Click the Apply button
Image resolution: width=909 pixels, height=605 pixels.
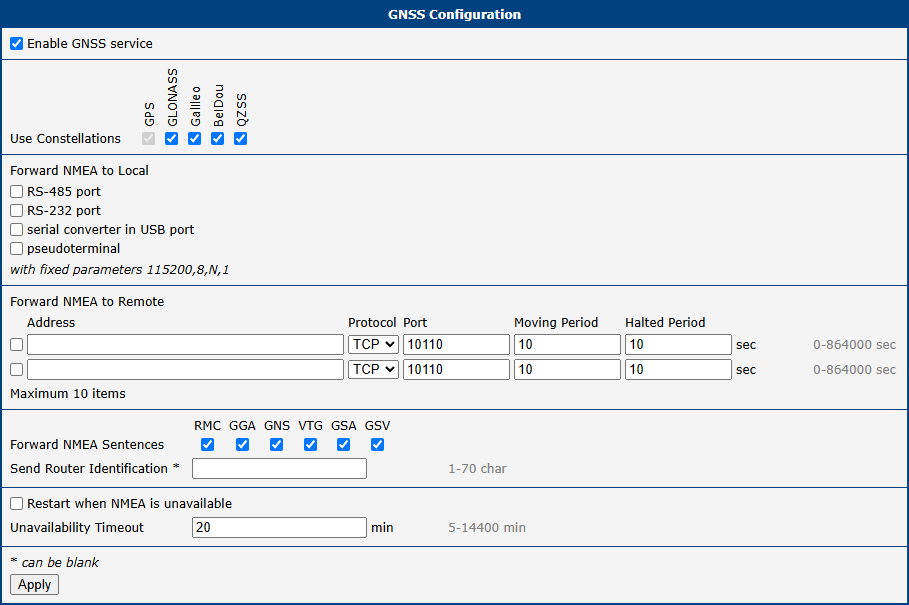pyautogui.click(x=34, y=585)
